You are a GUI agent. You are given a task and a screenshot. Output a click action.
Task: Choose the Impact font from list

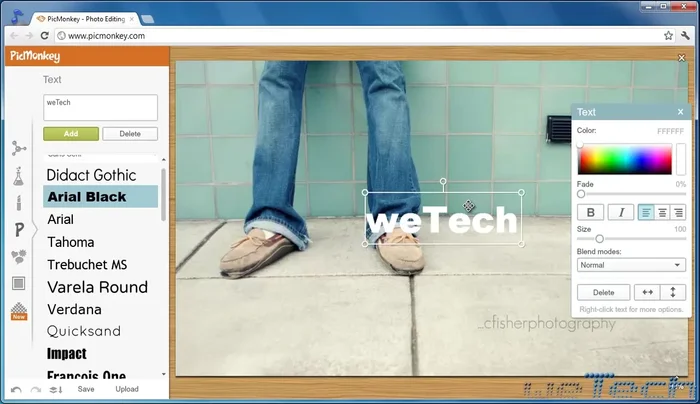(x=67, y=354)
